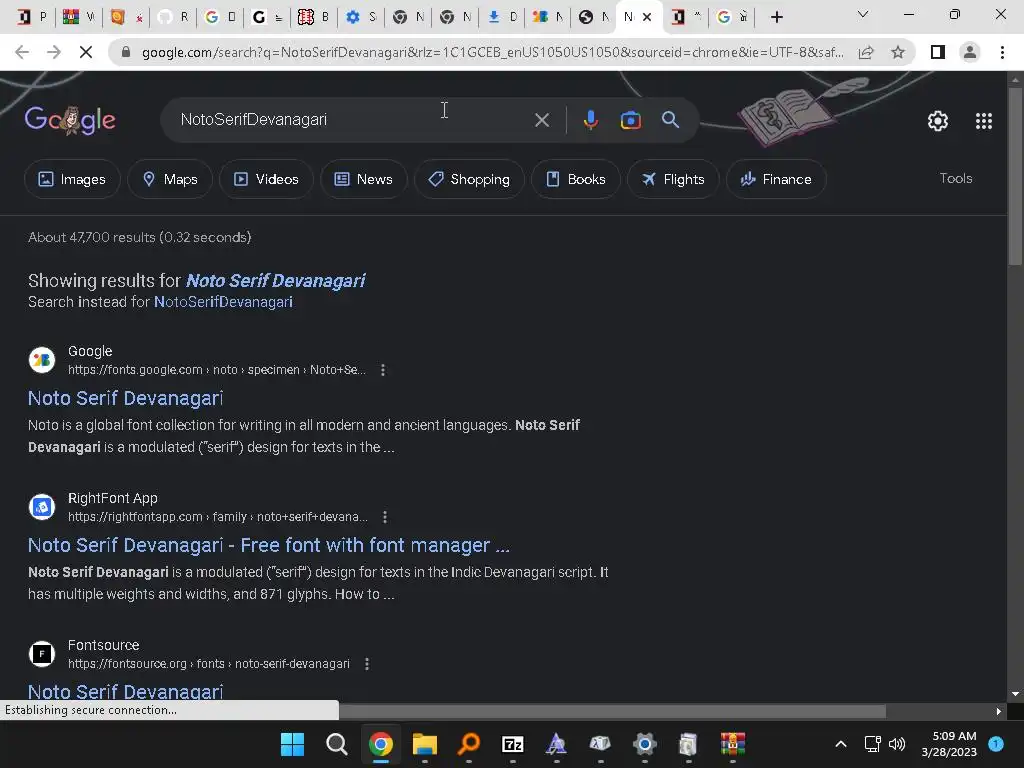Click the fonts.google.com URL breadcrumb
This screenshot has height=768, width=1024.
click(217, 370)
